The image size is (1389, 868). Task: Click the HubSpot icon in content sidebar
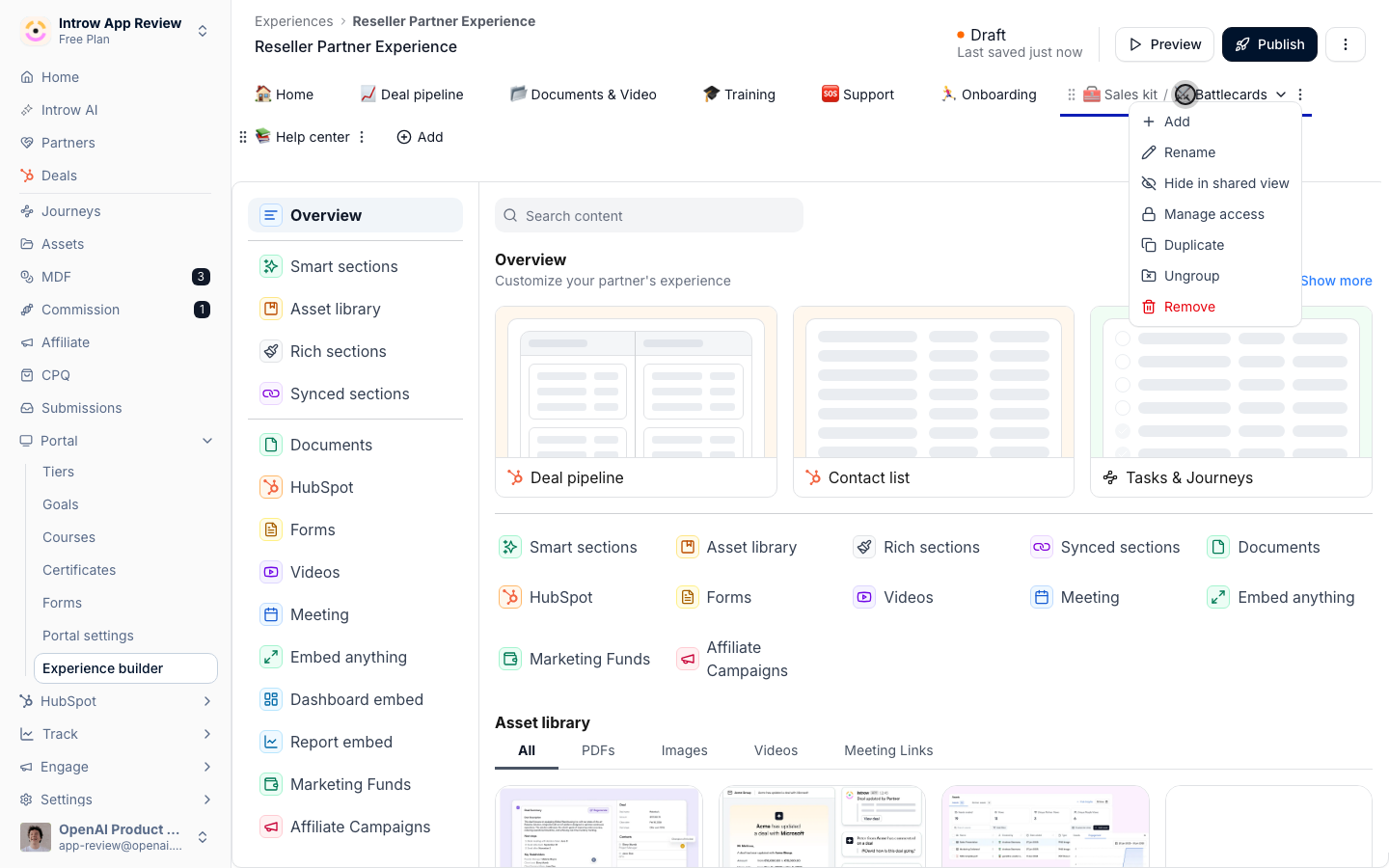click(x=271, y=487)
